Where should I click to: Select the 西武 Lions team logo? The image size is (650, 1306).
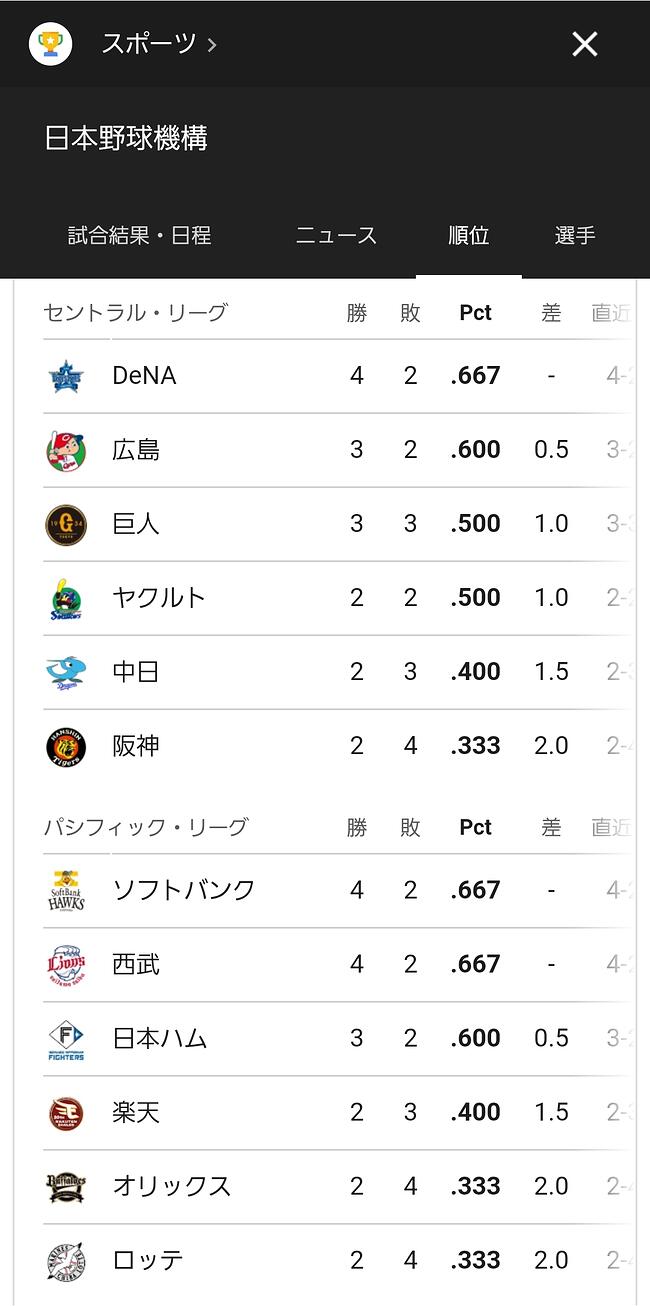coord(65,964)
